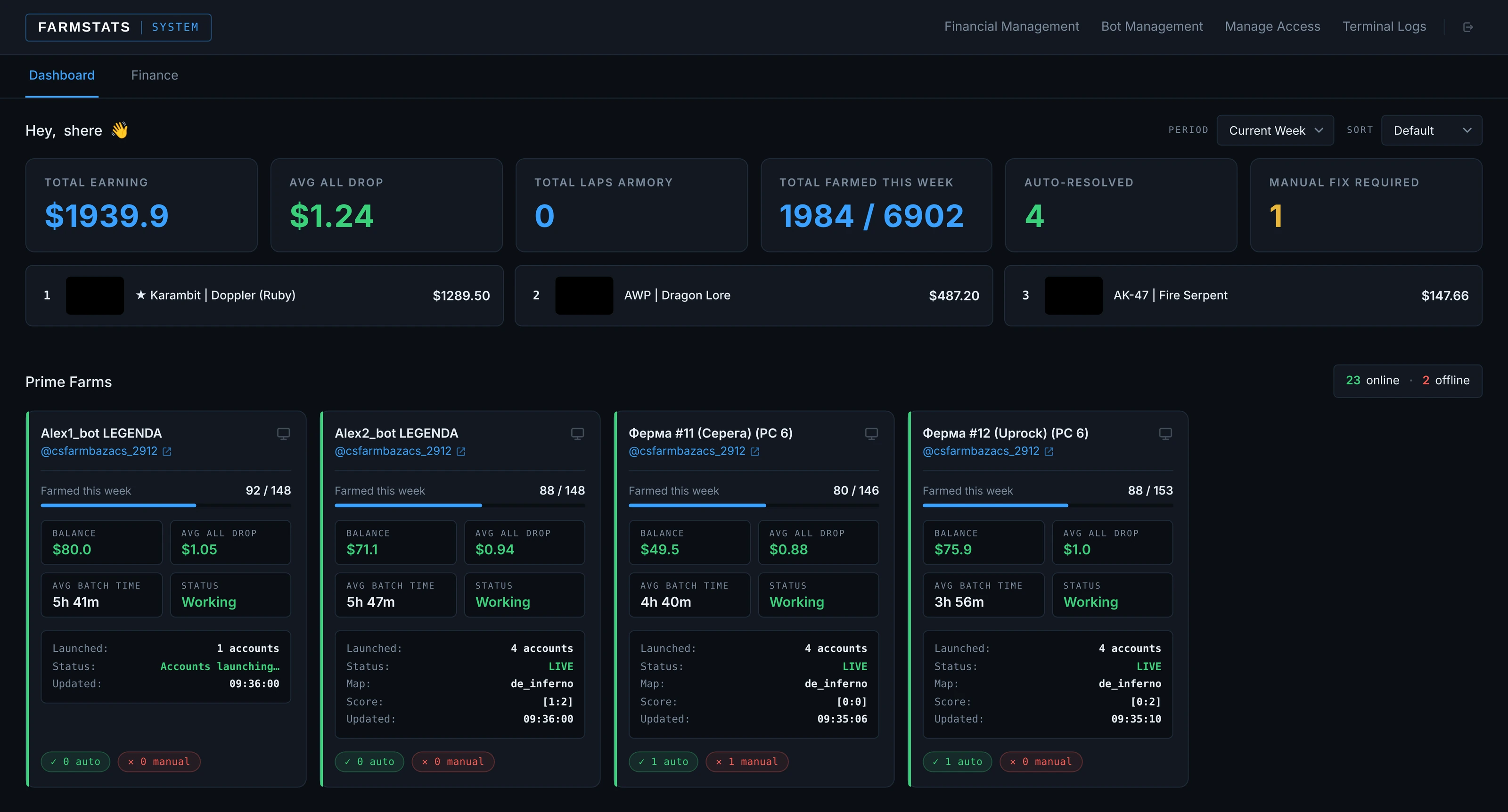Click 'Accounts launching…' status on Alex1_bot card
1508x812 pixels.
(220, 666)
